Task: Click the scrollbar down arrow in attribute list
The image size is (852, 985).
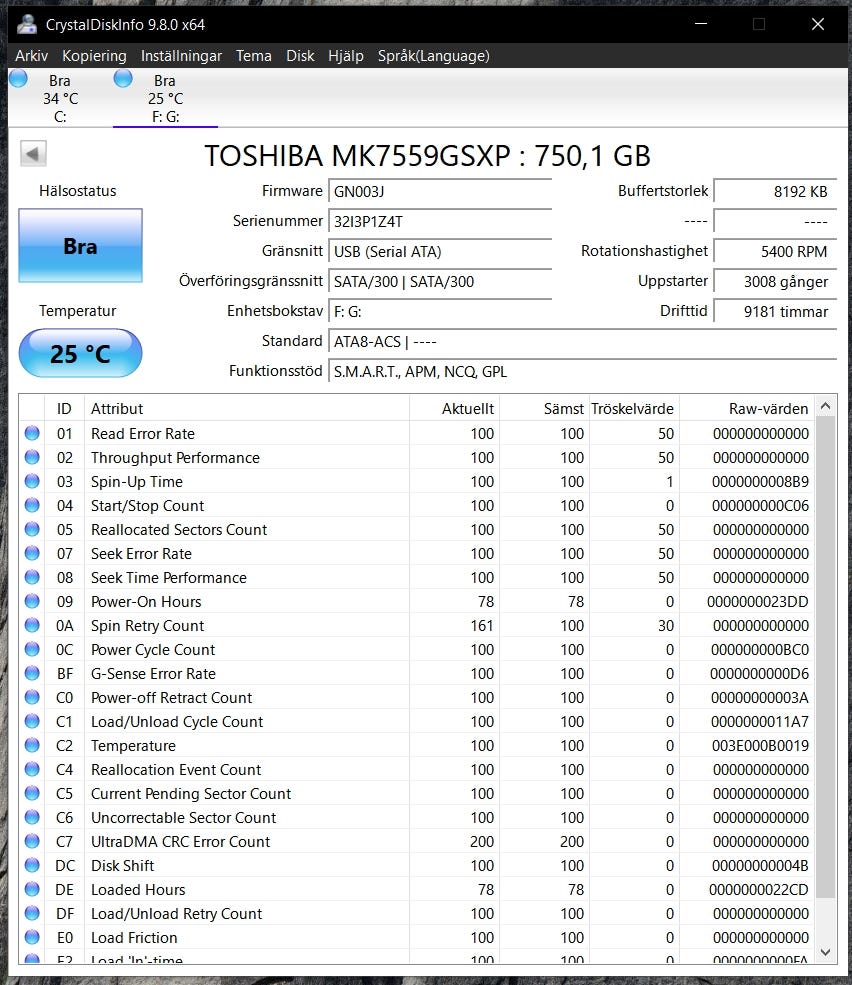Action: coord(826,953)
